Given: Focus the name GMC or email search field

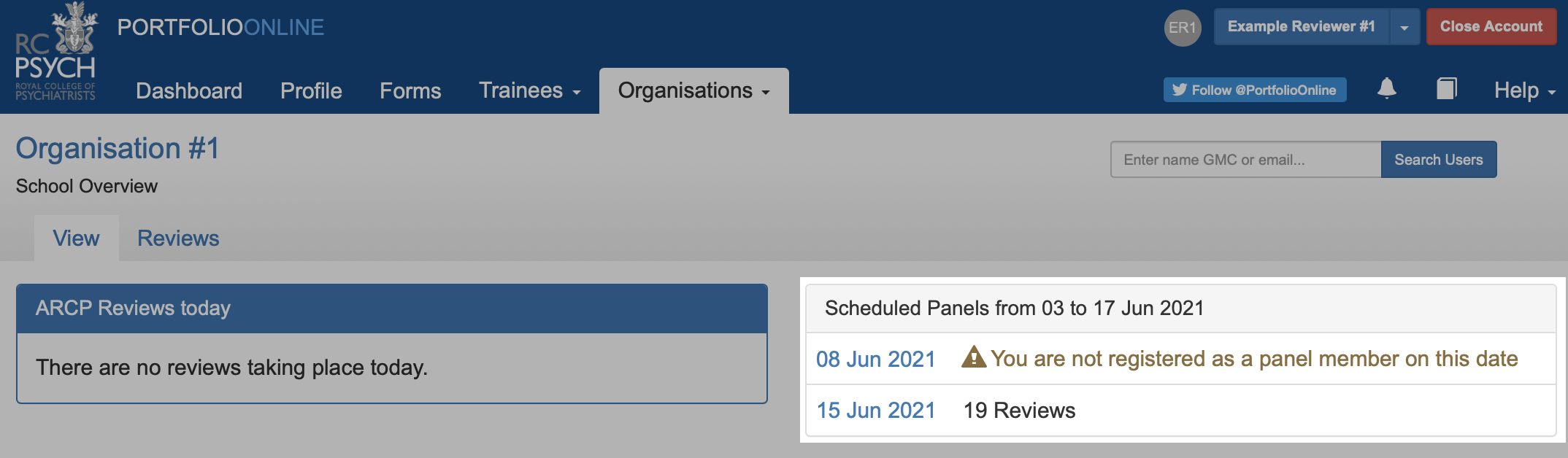Looking at the screenshot, I should (x=1245, y=160).
